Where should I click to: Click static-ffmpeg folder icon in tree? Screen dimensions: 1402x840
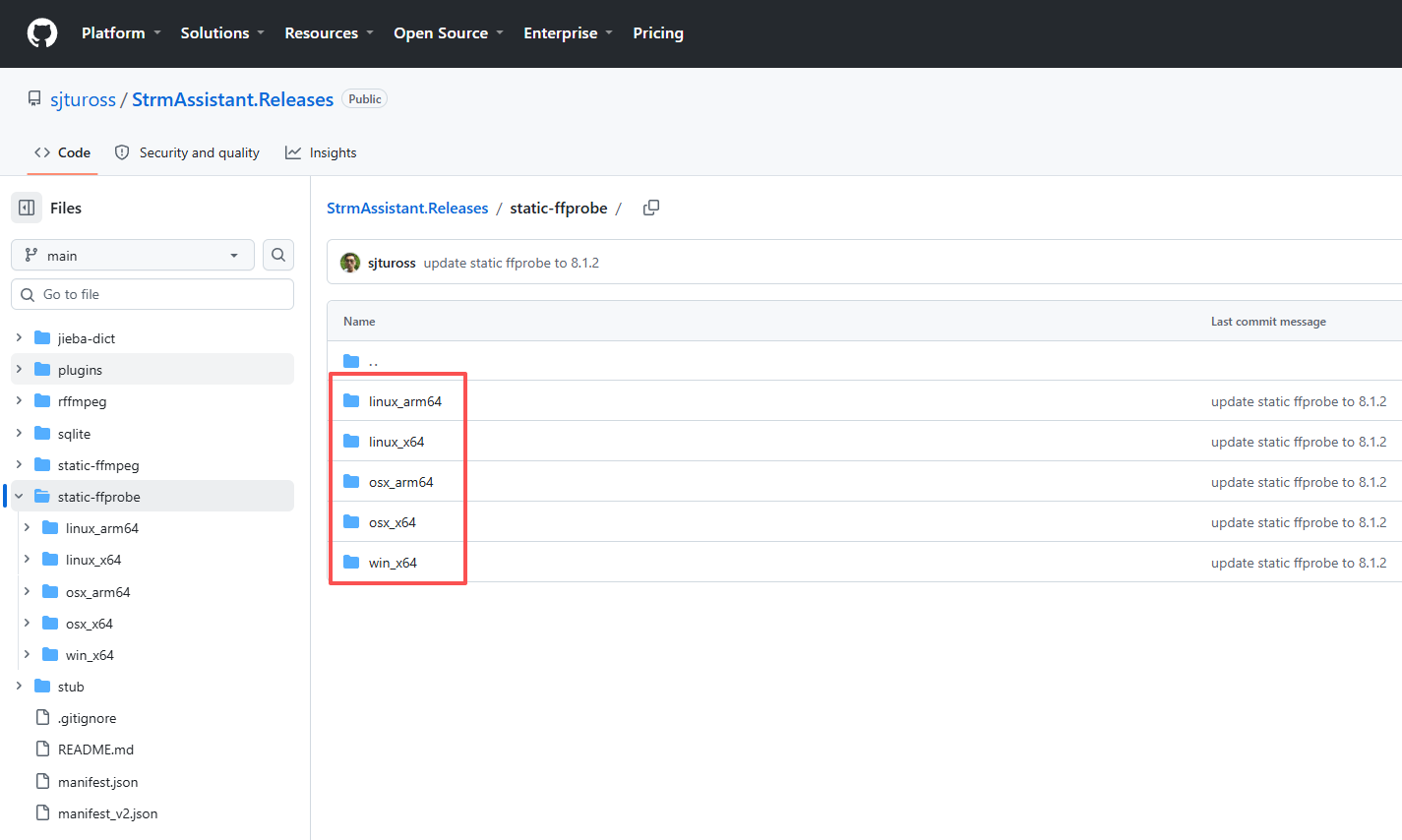pos(42,465)
